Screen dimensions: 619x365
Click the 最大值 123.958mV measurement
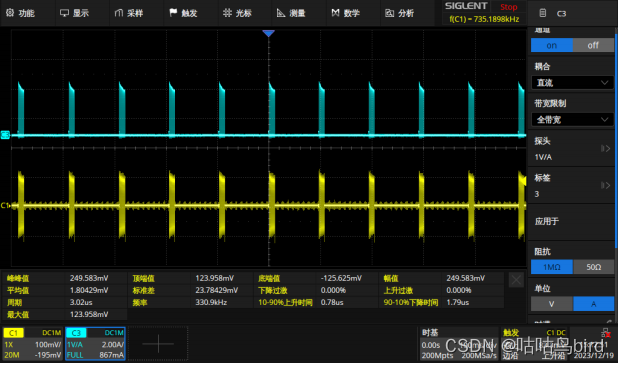[x=65, y=314]
